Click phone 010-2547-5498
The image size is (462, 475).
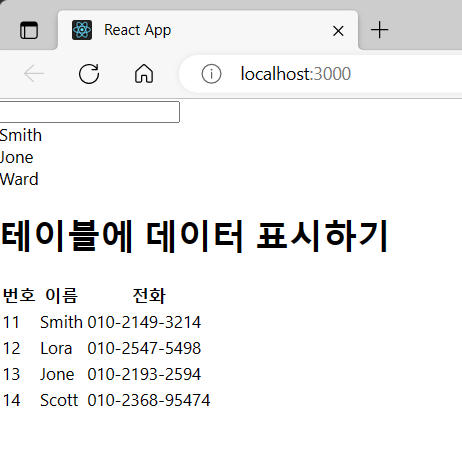click(x=144, y=348)
